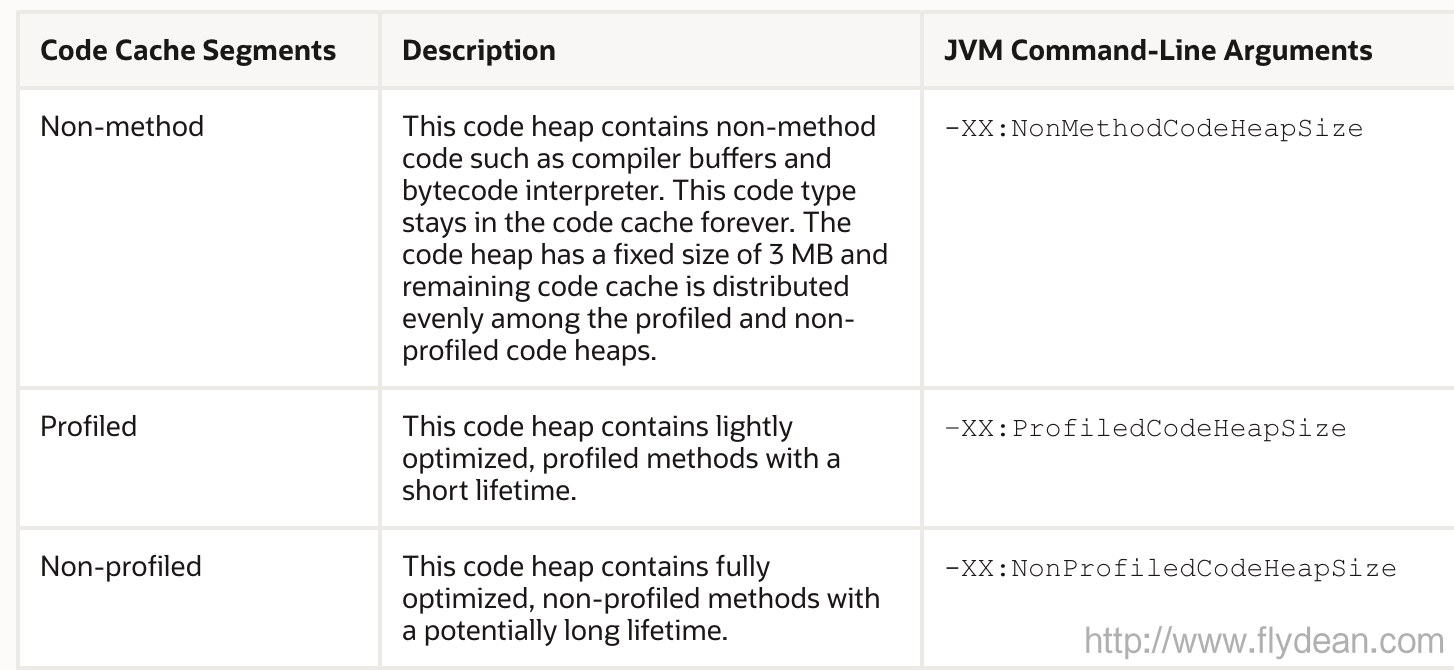
Task: Select the "Non-profiled" segment cell
Action: [120, 566]
